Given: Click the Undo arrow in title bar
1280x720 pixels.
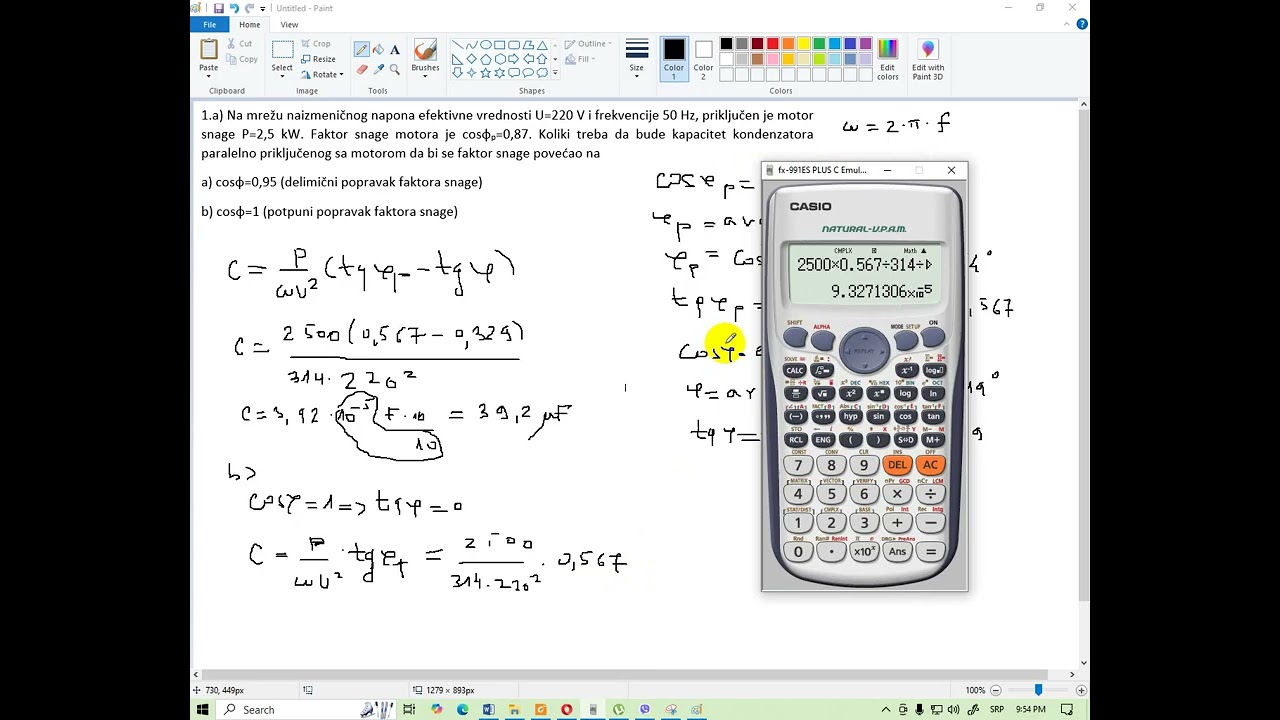Looking at the screenshot, I should pyautogui.click(x=233, y=8).
